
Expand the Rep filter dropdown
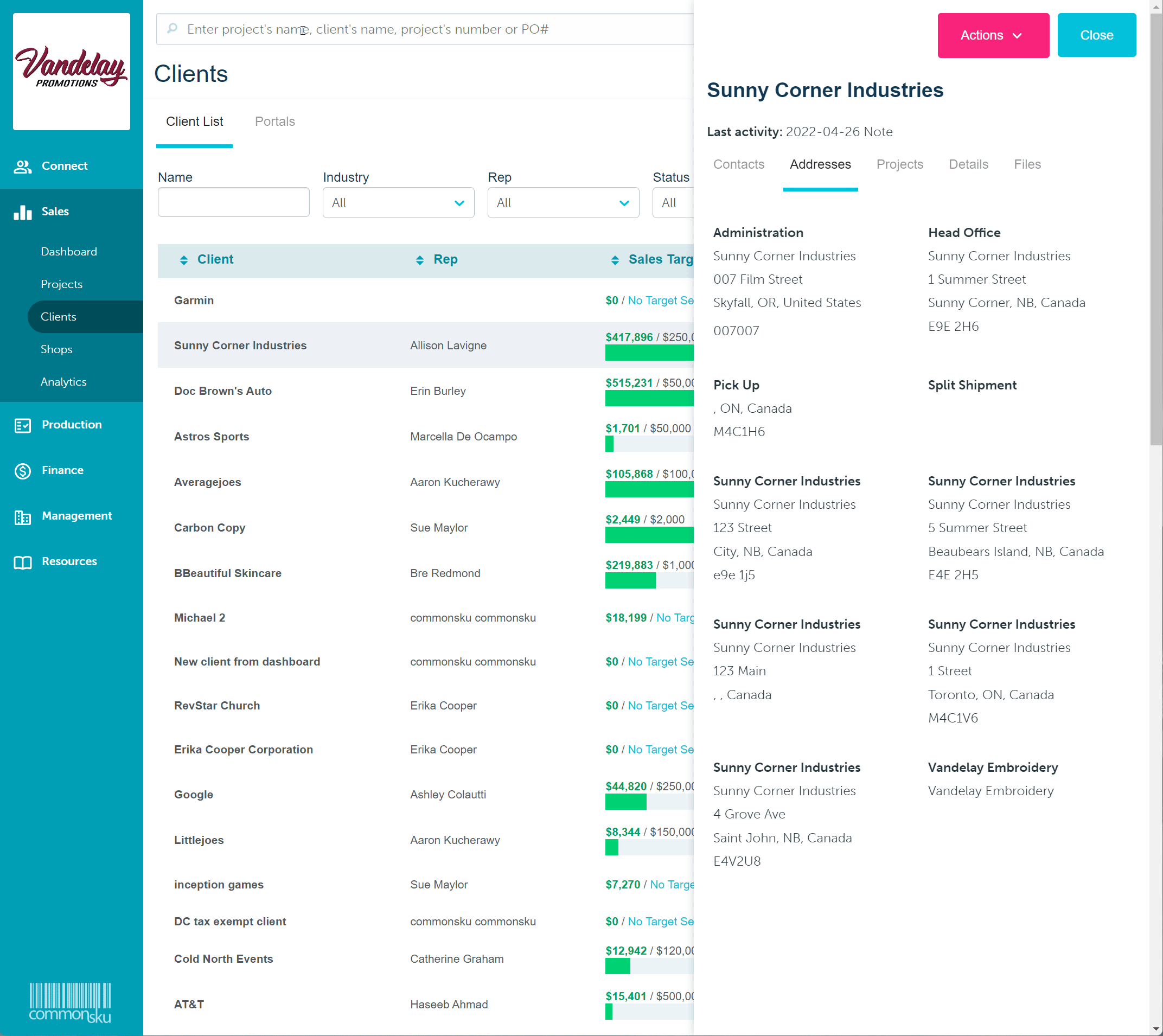pos(563,203)
